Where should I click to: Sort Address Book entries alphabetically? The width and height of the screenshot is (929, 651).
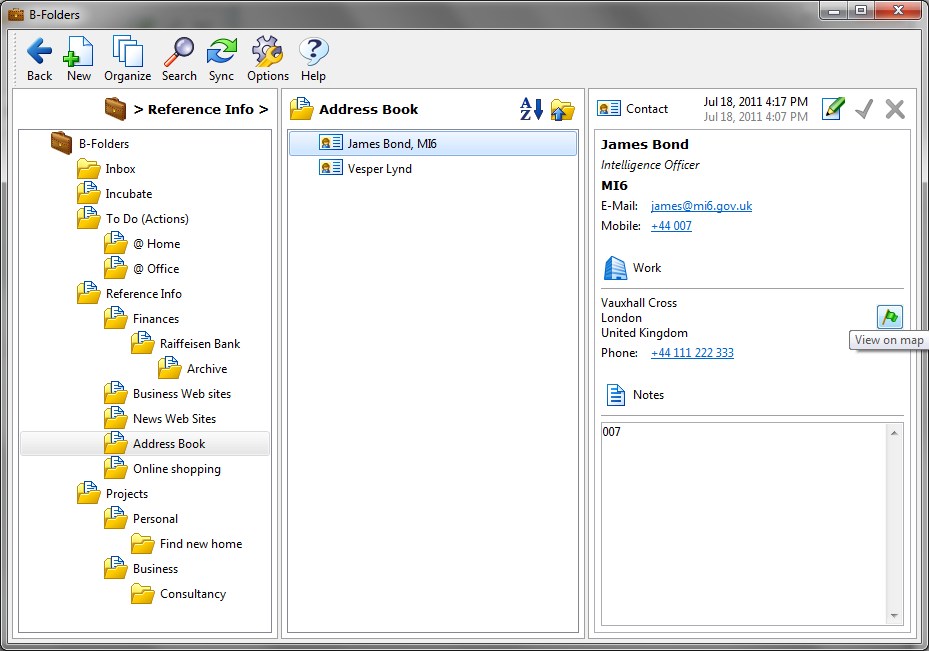pos(531,108)
